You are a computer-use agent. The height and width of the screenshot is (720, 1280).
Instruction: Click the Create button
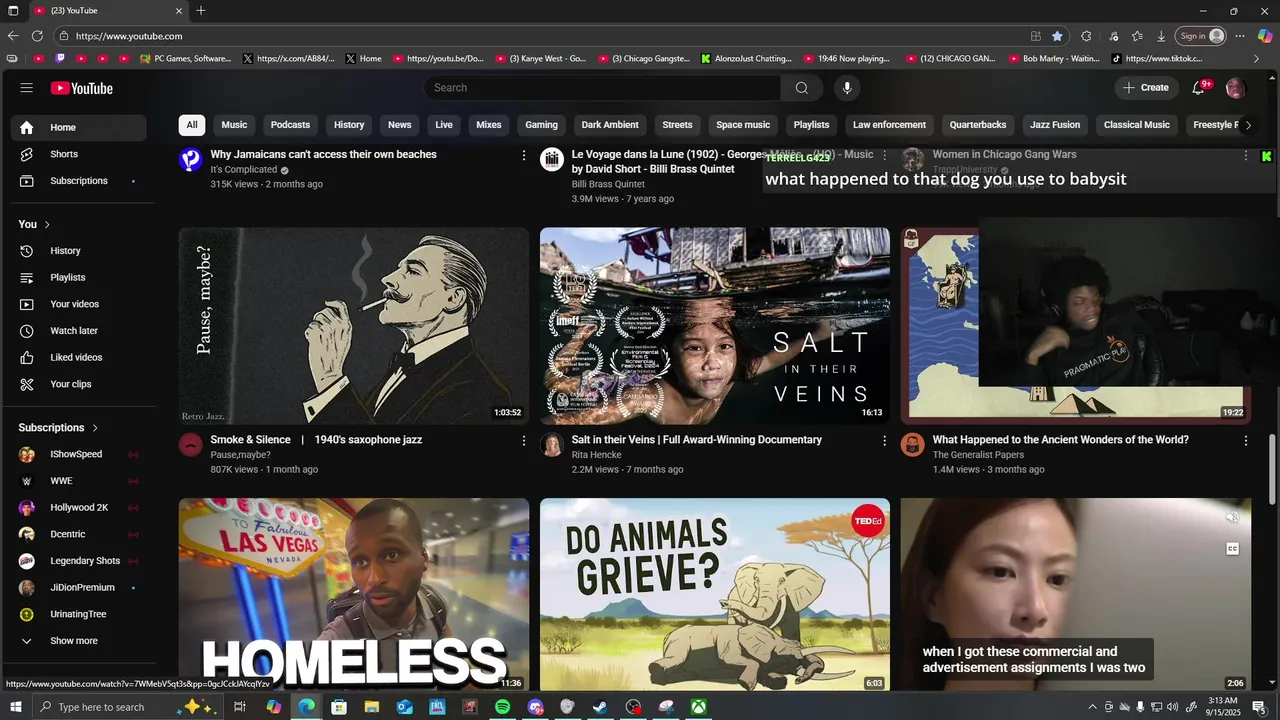pos(1146,88)
